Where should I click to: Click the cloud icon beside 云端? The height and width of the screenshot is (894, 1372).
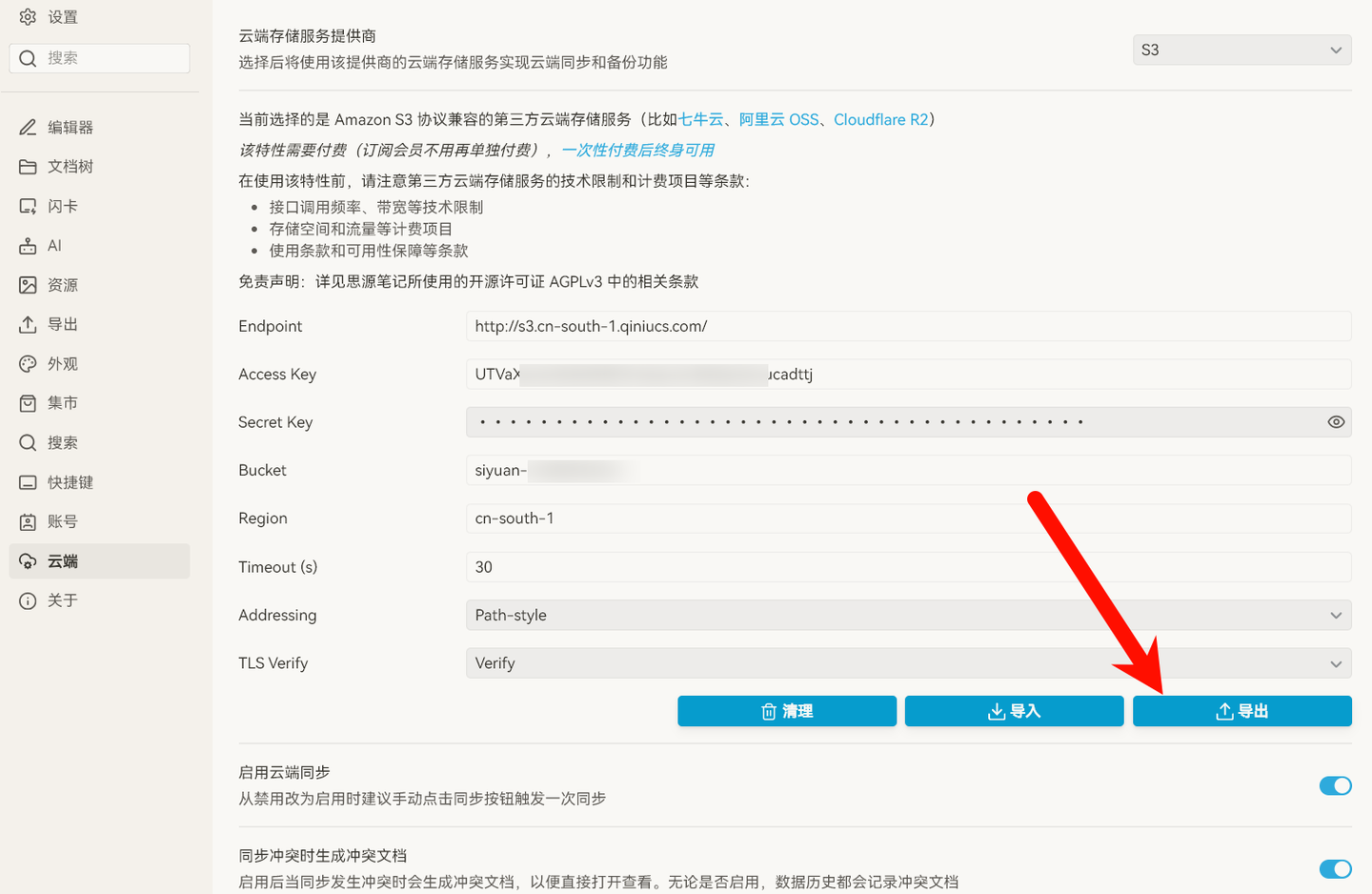(x=28, y=561)
